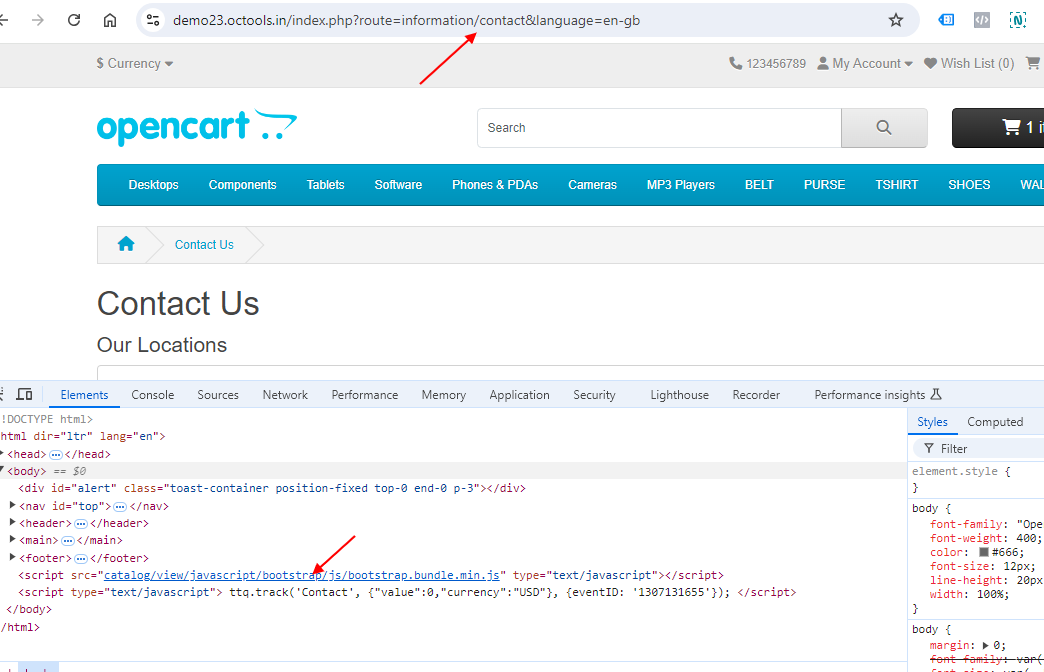Image resolution: width=1044 pixels, height=672 pixels.
Task: Switch to the Elements tab
Action: click(x=84, y=395)
